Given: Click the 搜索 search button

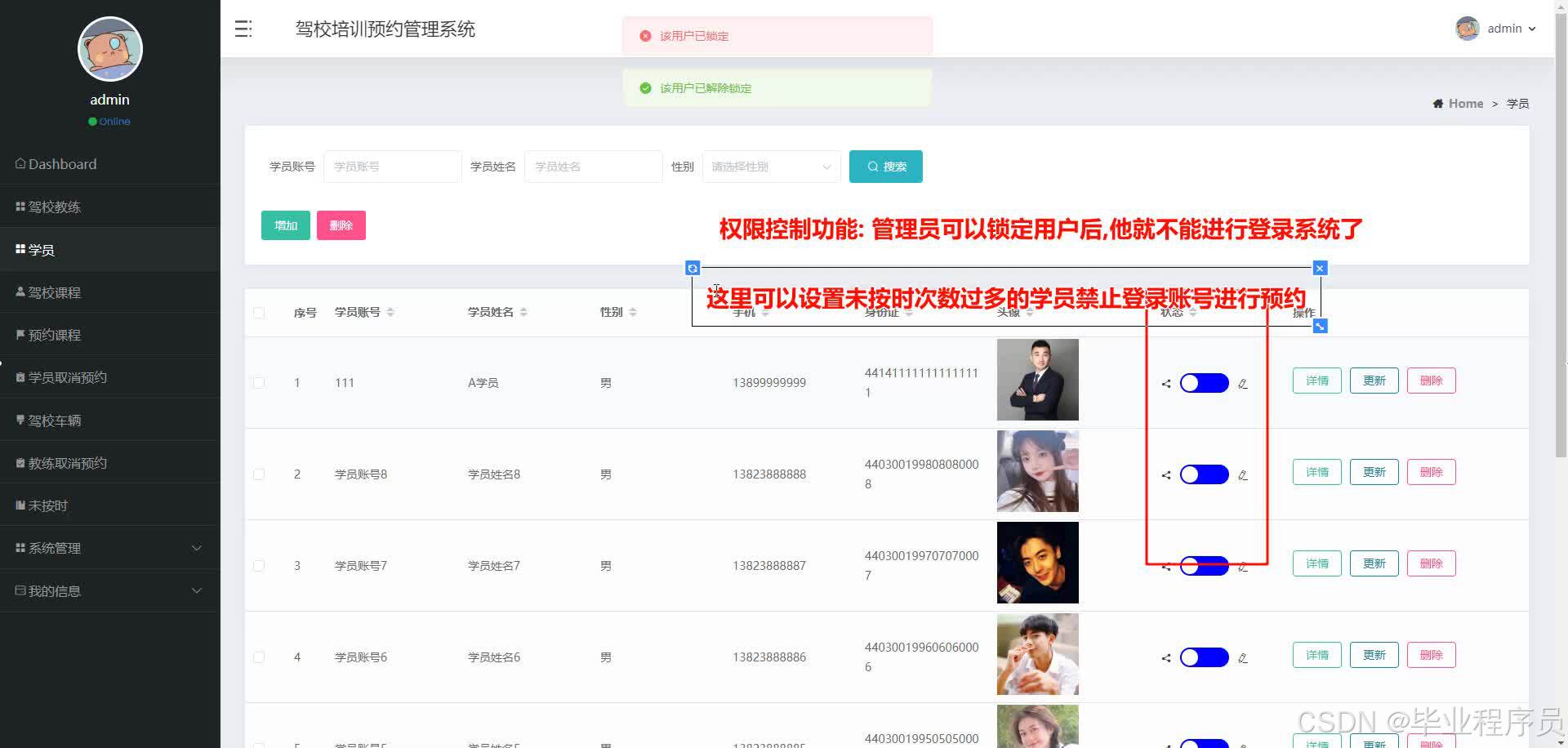Looking at the screenshot, I should click(x=886, y=167).
